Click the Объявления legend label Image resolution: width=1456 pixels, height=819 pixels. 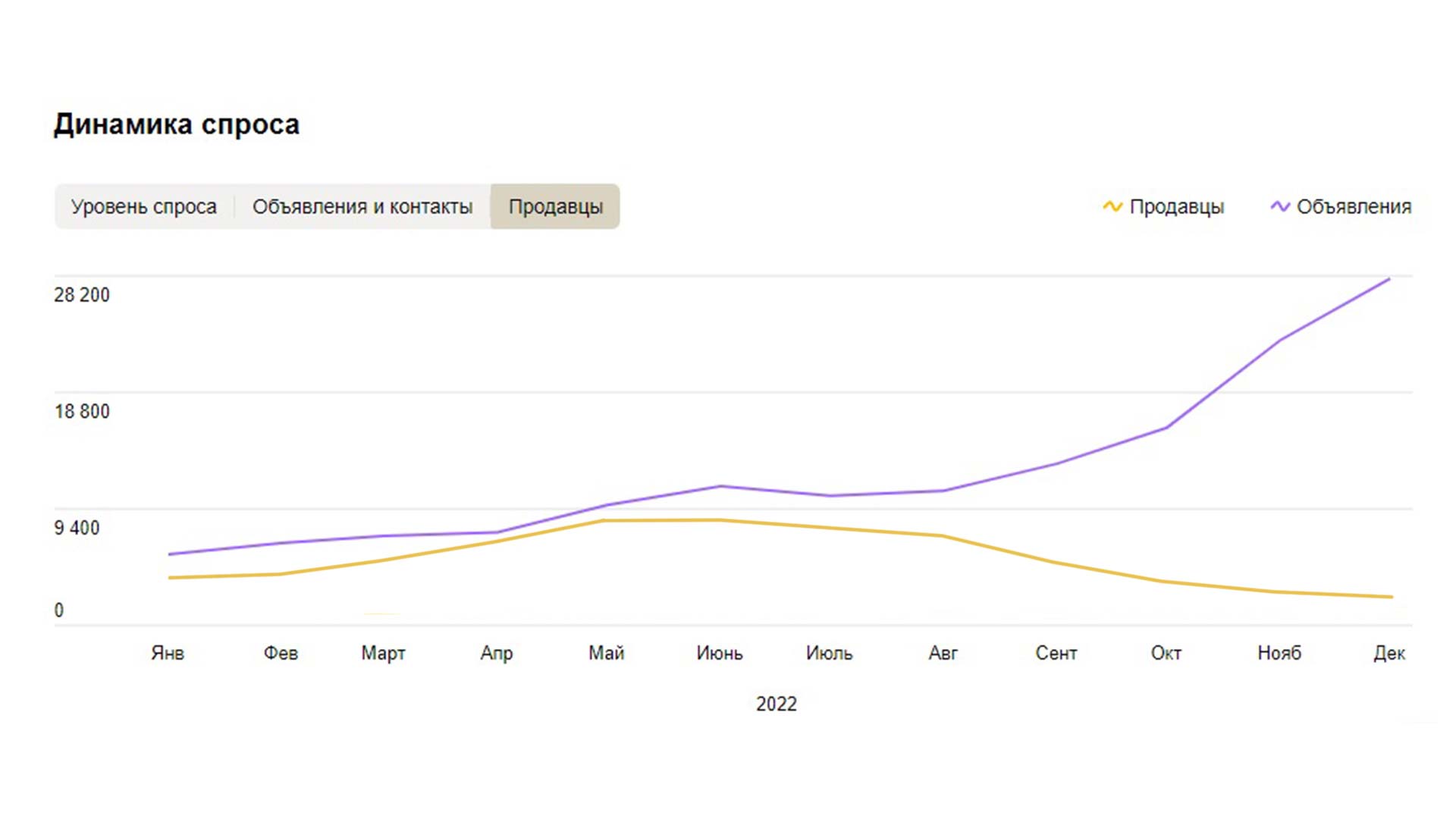point(1354,206)
